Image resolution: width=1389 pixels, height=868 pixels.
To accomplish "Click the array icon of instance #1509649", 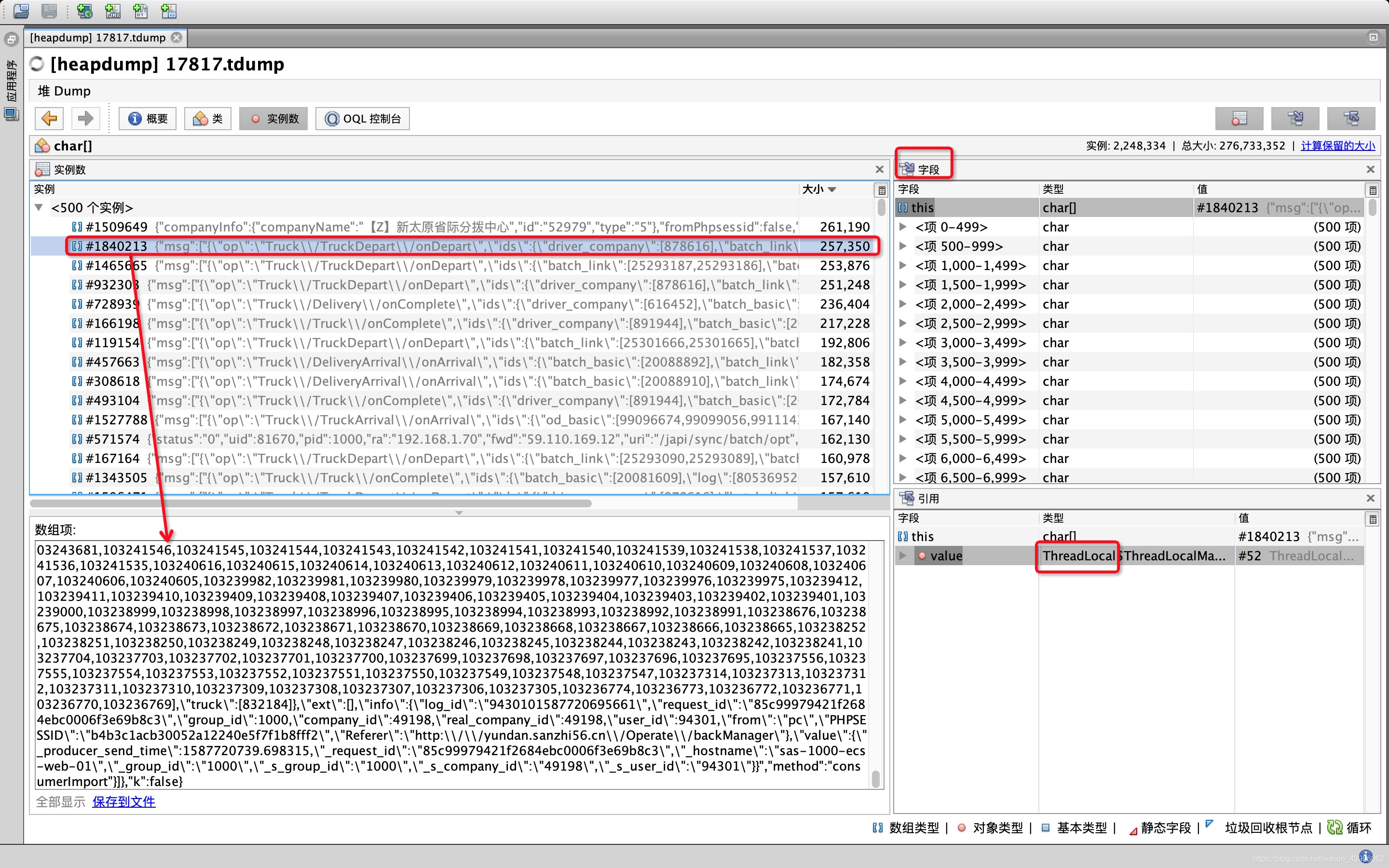I will point(77,227).
